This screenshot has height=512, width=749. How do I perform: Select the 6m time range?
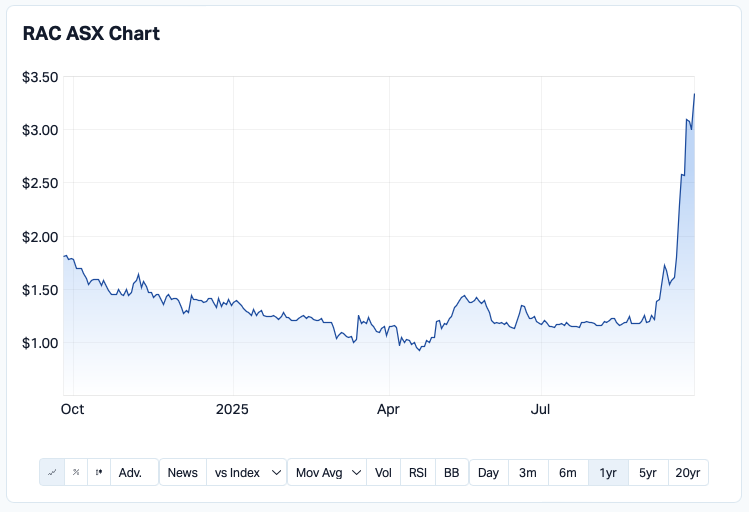click(x=568, y=473)
